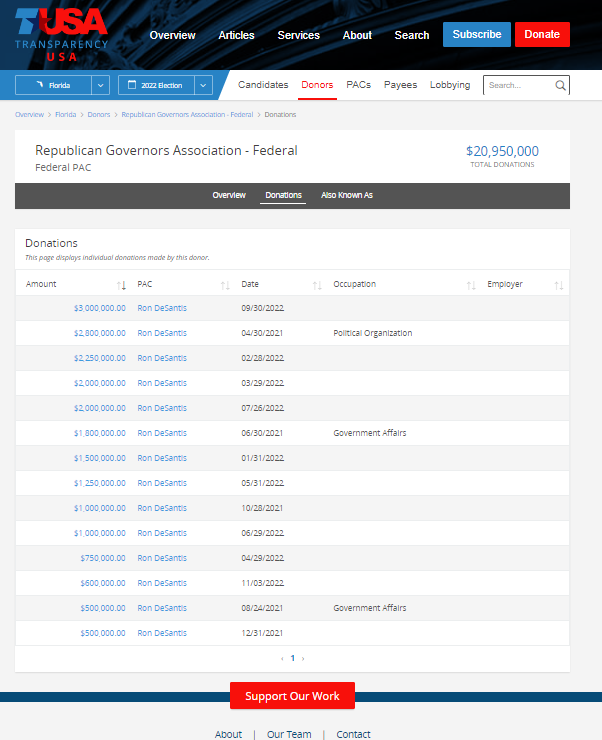The width and height of the screenshot is (602, 740).
Task: Follow Republican Governors Association - Federal breadcrumb
Action: pyautogui.click(x=187, y=115)
